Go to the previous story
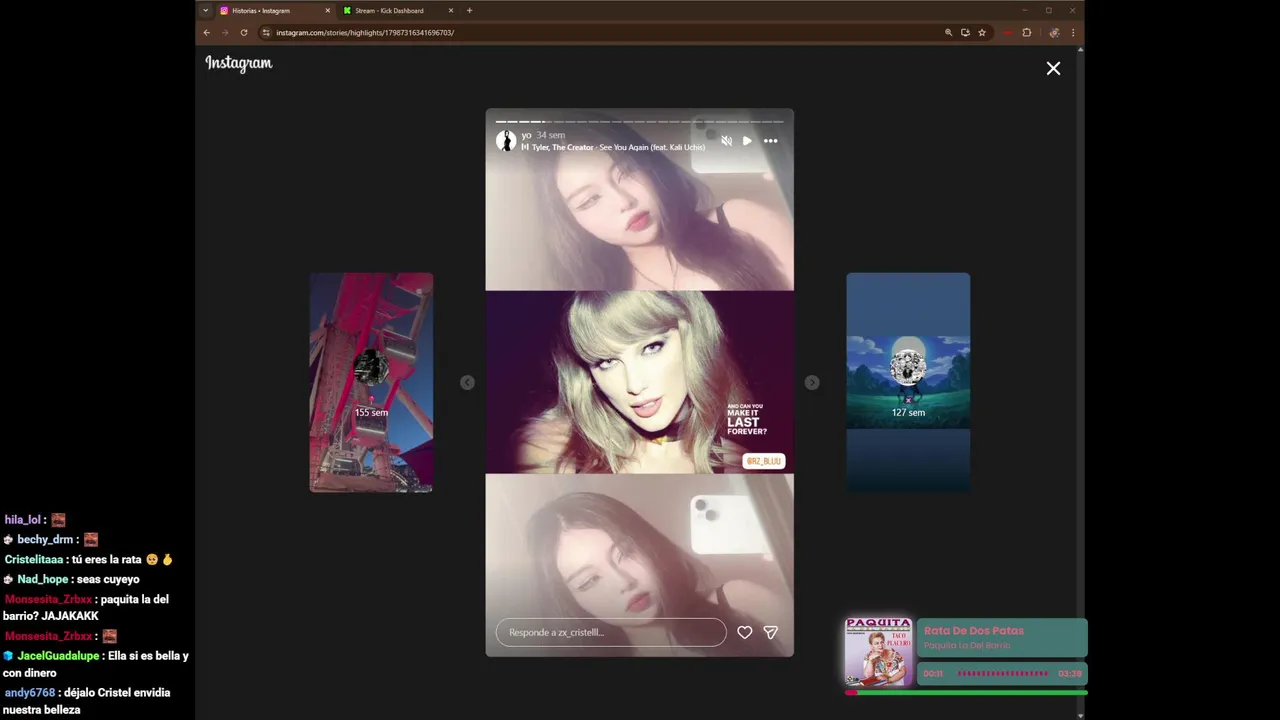 click(x=467, y=382)
